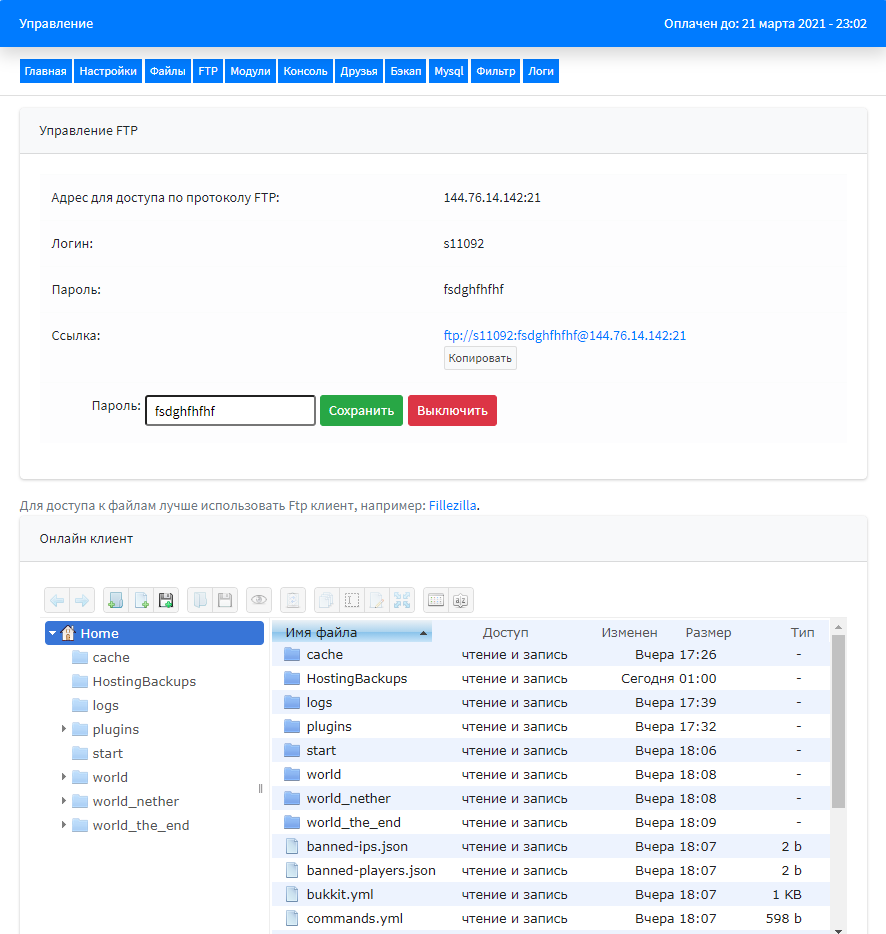Expand the world_the_end folder in the tree
This screenshot has height=934, width=886.
pos(64,825)
